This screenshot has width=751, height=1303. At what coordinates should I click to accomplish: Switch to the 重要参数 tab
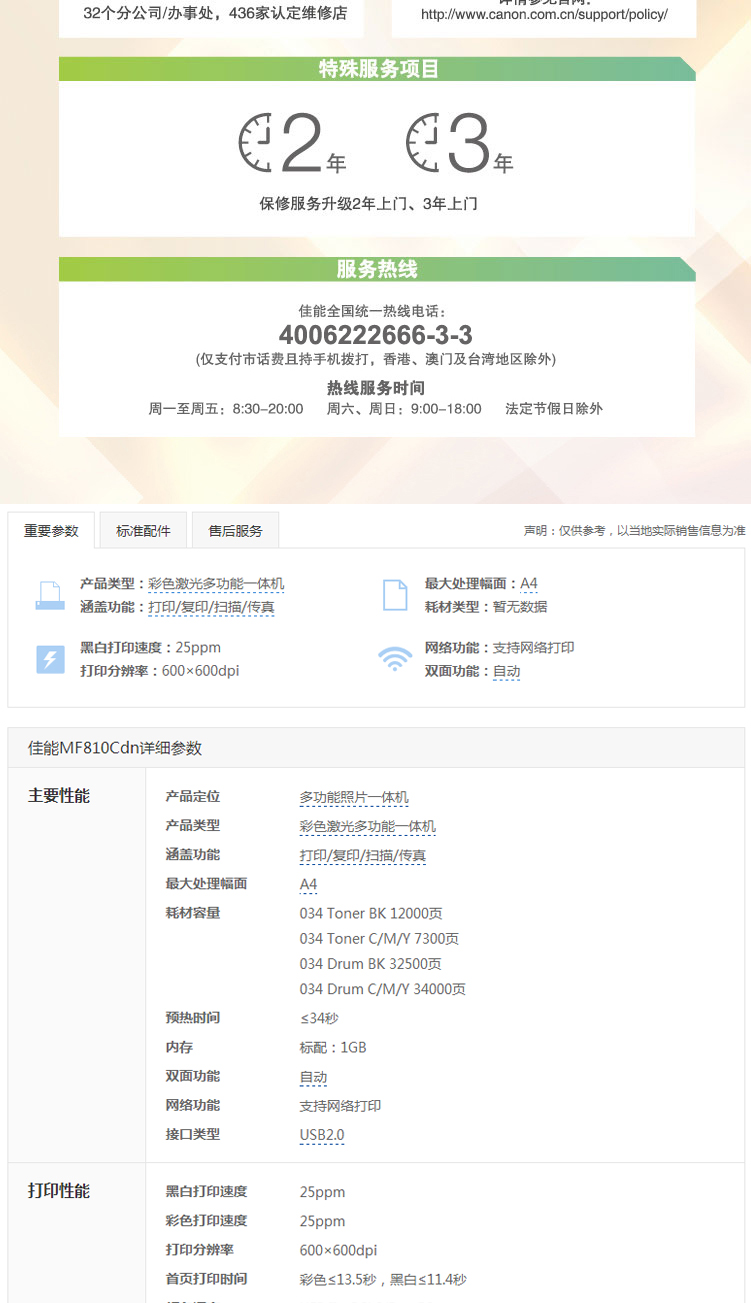coord(51,531)
